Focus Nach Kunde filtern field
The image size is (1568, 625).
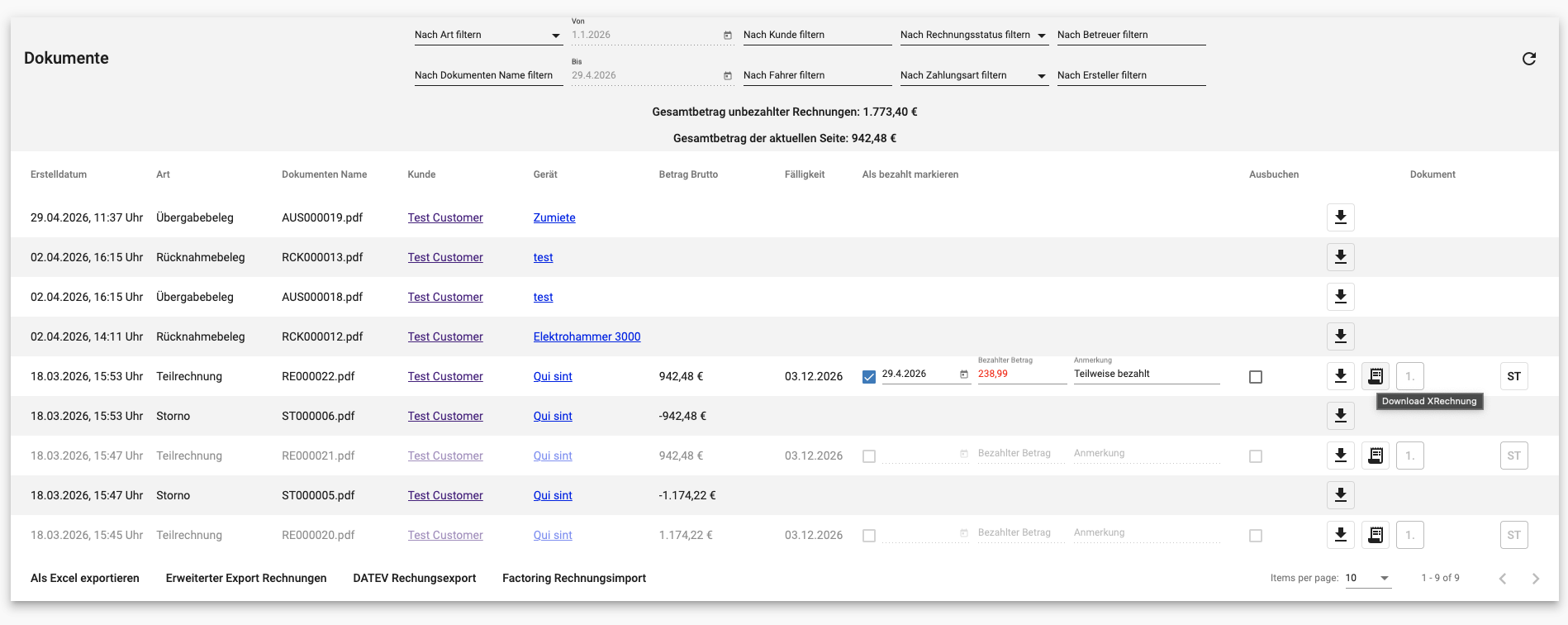point(817,35)
